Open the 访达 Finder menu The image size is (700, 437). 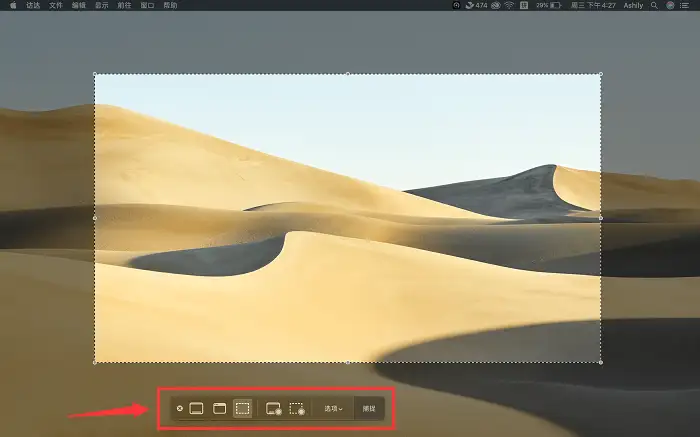pos(33,5)
